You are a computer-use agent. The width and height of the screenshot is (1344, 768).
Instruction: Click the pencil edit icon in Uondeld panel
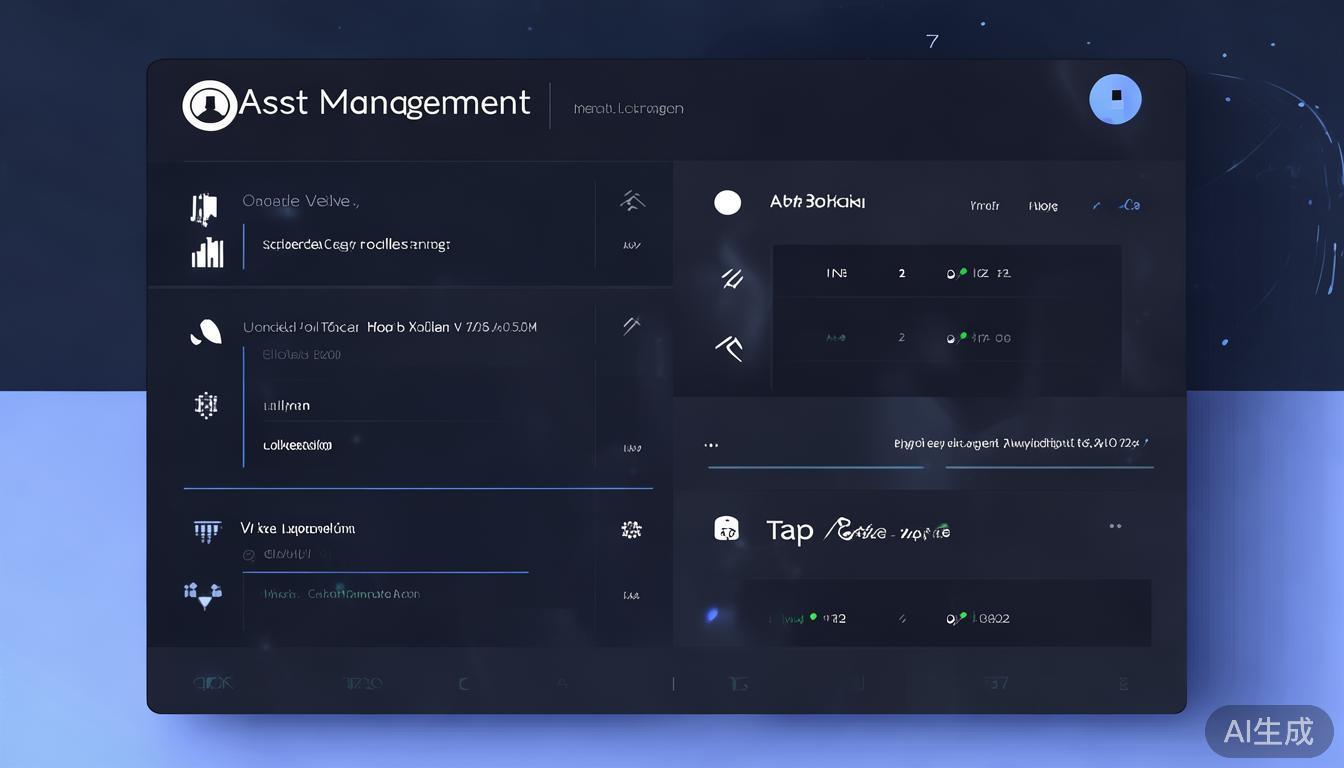pyautogui.click(x=631, y=325)
